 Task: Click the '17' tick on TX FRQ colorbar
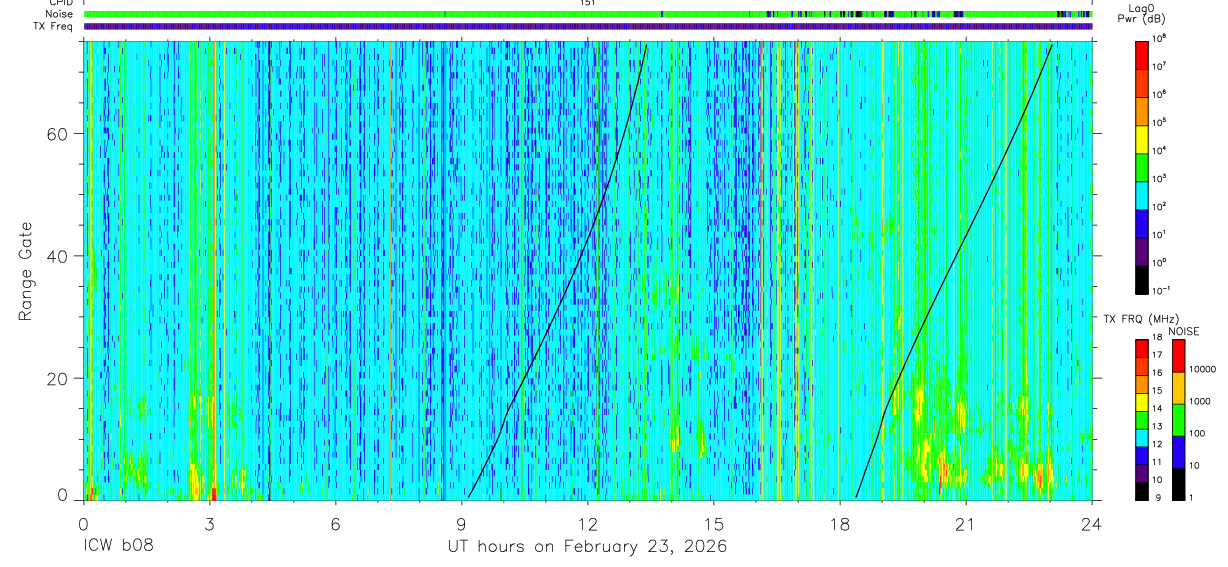tap(1158, 355)
